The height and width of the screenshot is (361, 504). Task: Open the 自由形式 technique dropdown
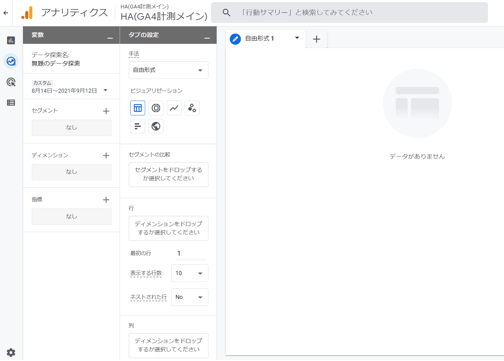(x=169, y=70)
